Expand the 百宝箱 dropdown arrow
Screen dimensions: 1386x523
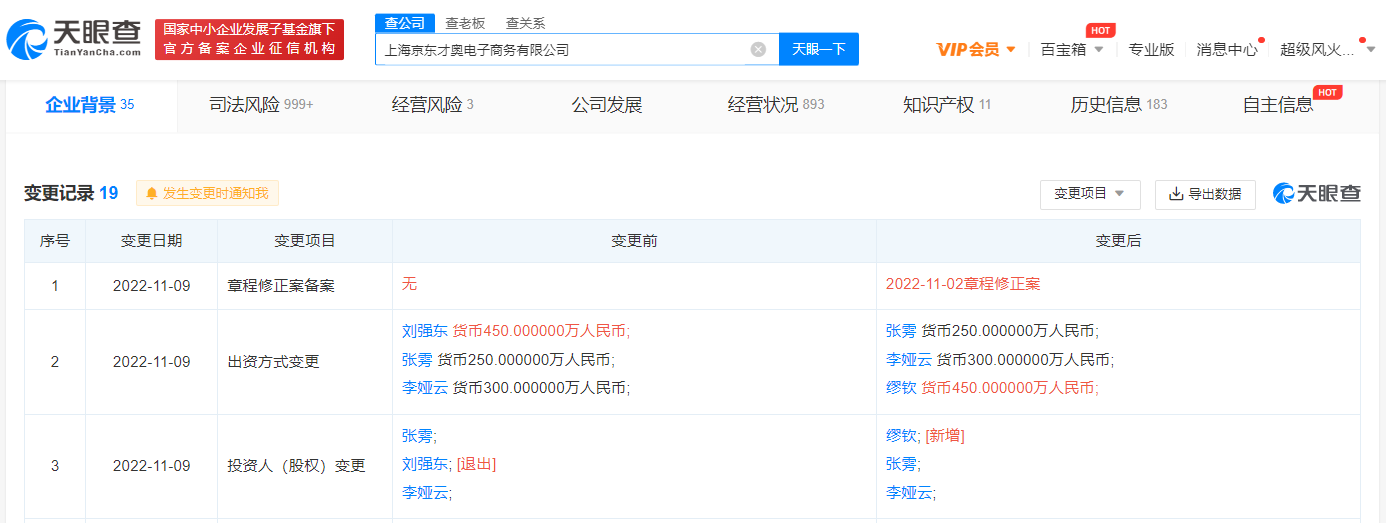pyautogui.click(x=1099, y=49)
